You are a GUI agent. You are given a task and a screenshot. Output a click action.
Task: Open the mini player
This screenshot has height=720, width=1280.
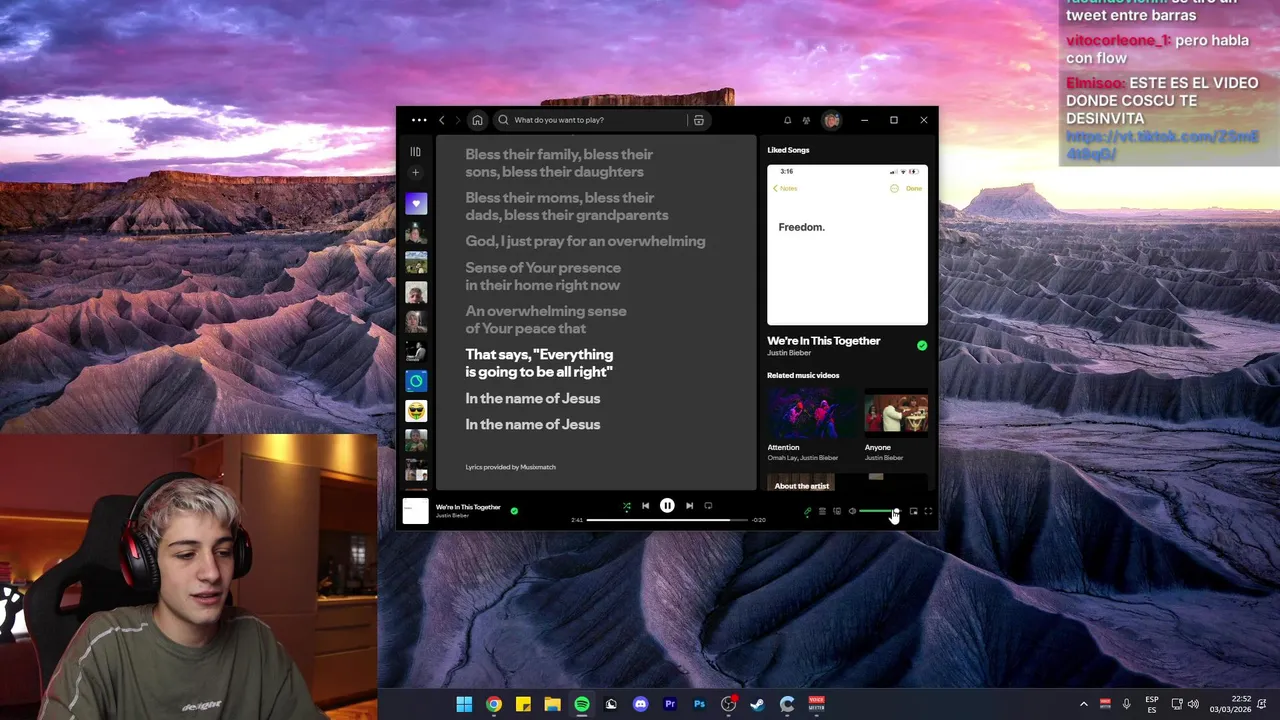[x=913, y=512]
